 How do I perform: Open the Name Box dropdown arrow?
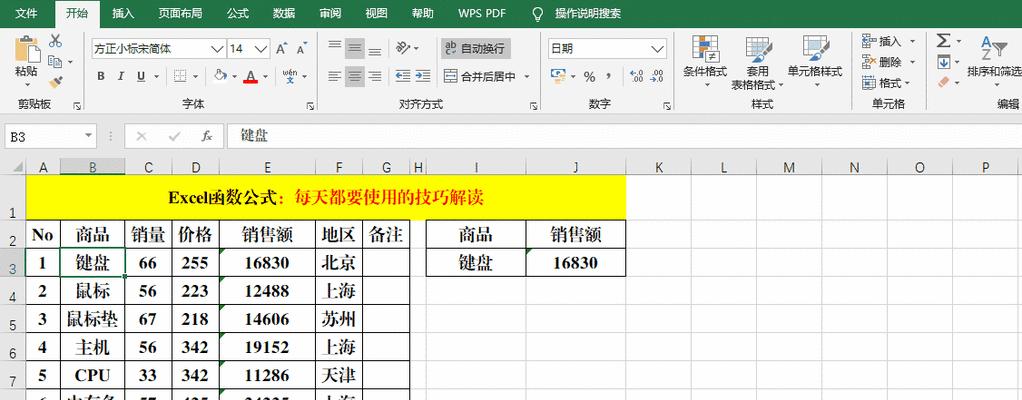(89, 136)
